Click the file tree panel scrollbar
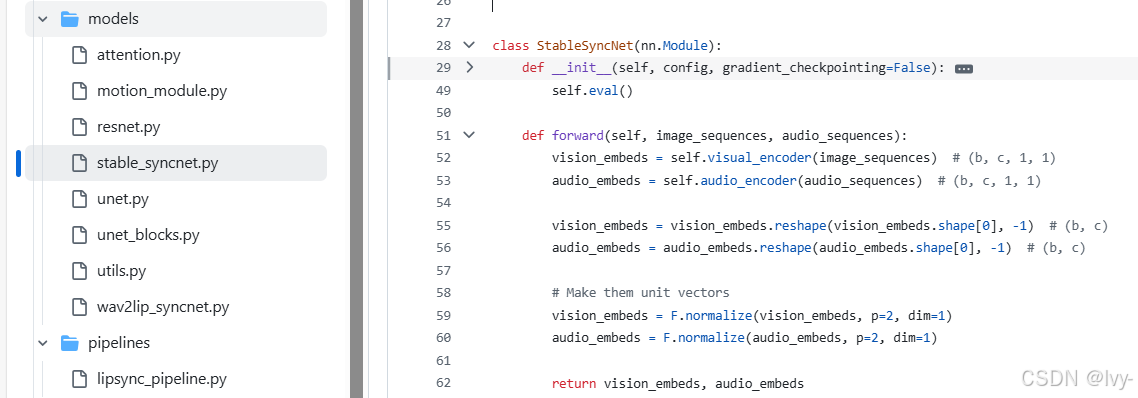 click(x=356, y=199)
